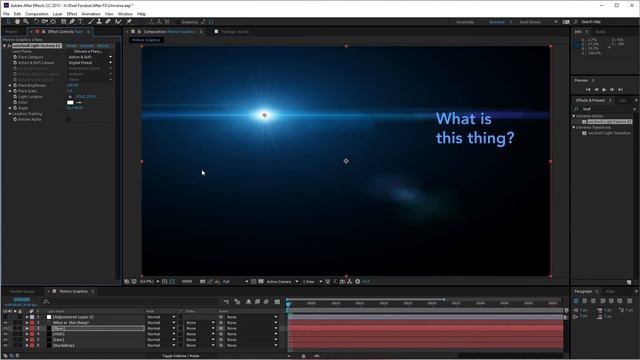
Task: Toggle the Flare Brightness stopwatch
Action: click(x=15, y=85)
